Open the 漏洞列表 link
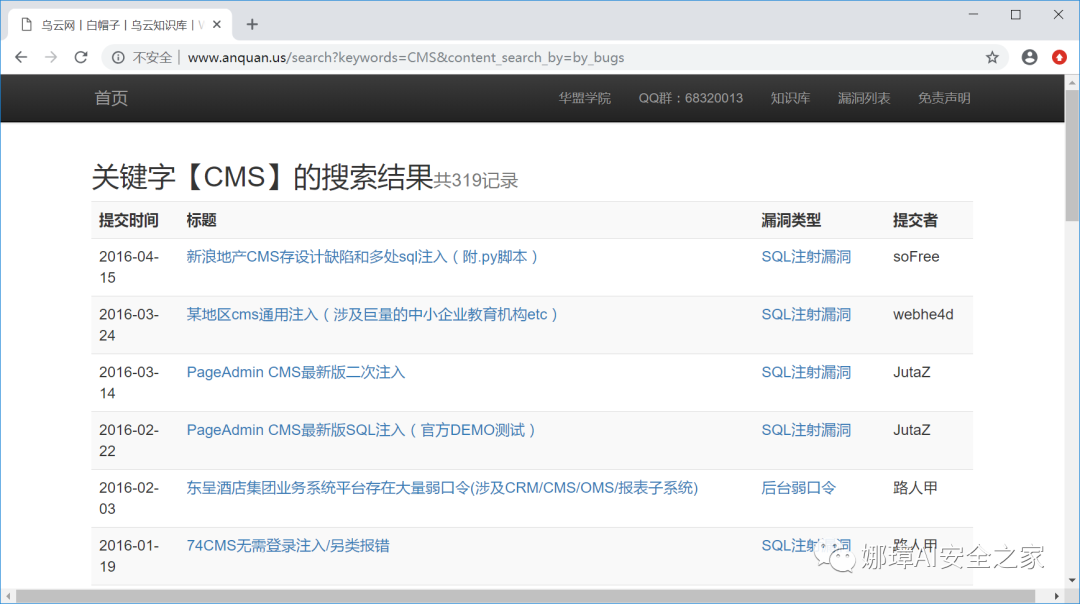The image size is (1080, 604). (864, 98)
